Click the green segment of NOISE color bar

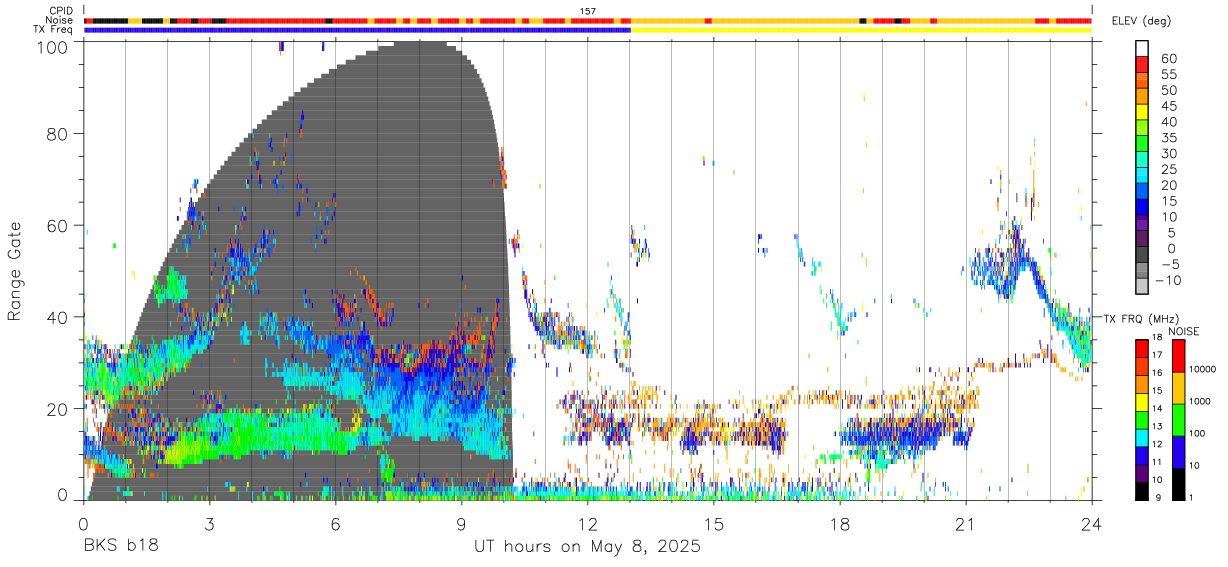(1178, 420)
